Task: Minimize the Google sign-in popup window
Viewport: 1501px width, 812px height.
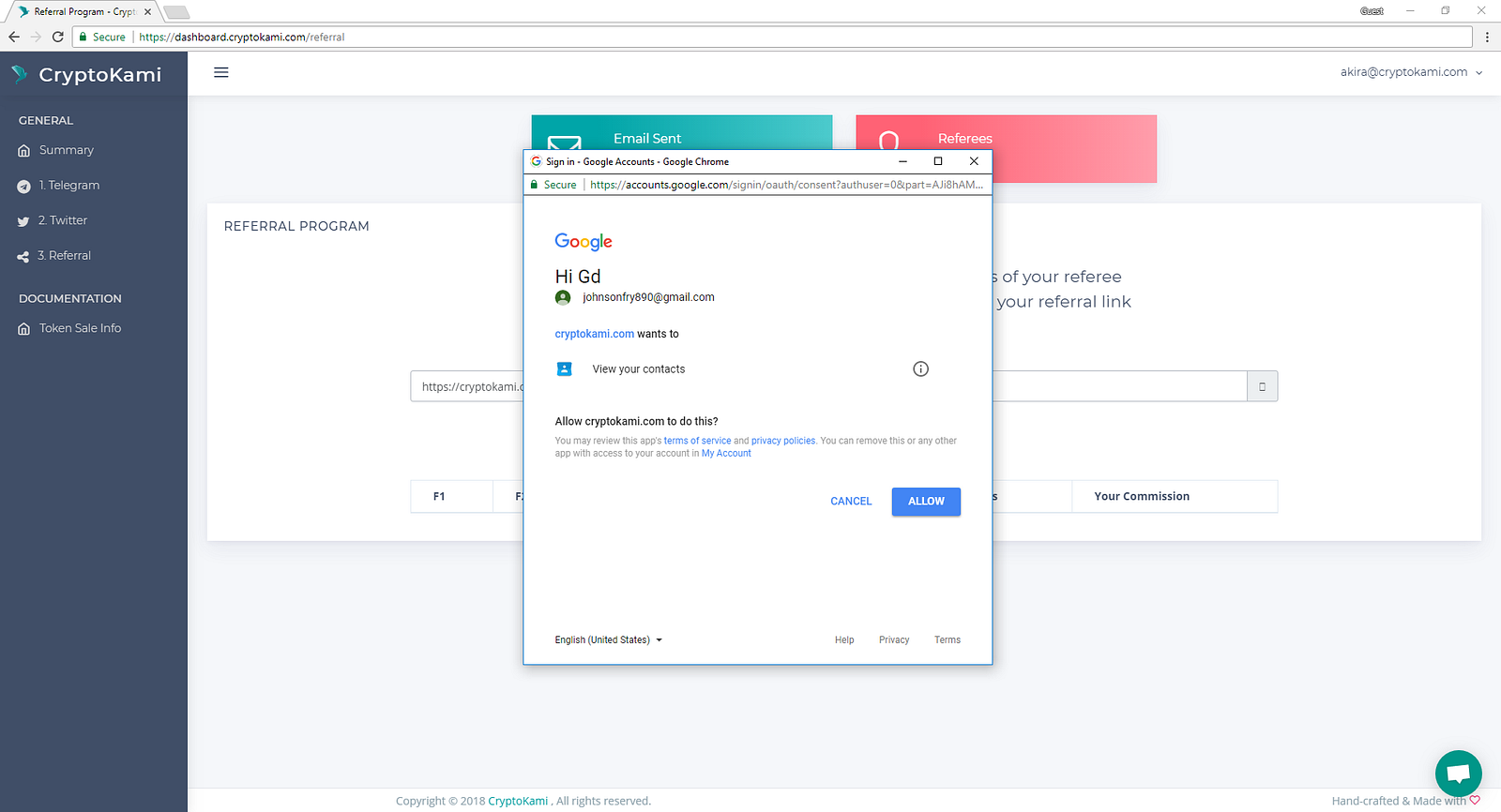Action: click(902, 161)
